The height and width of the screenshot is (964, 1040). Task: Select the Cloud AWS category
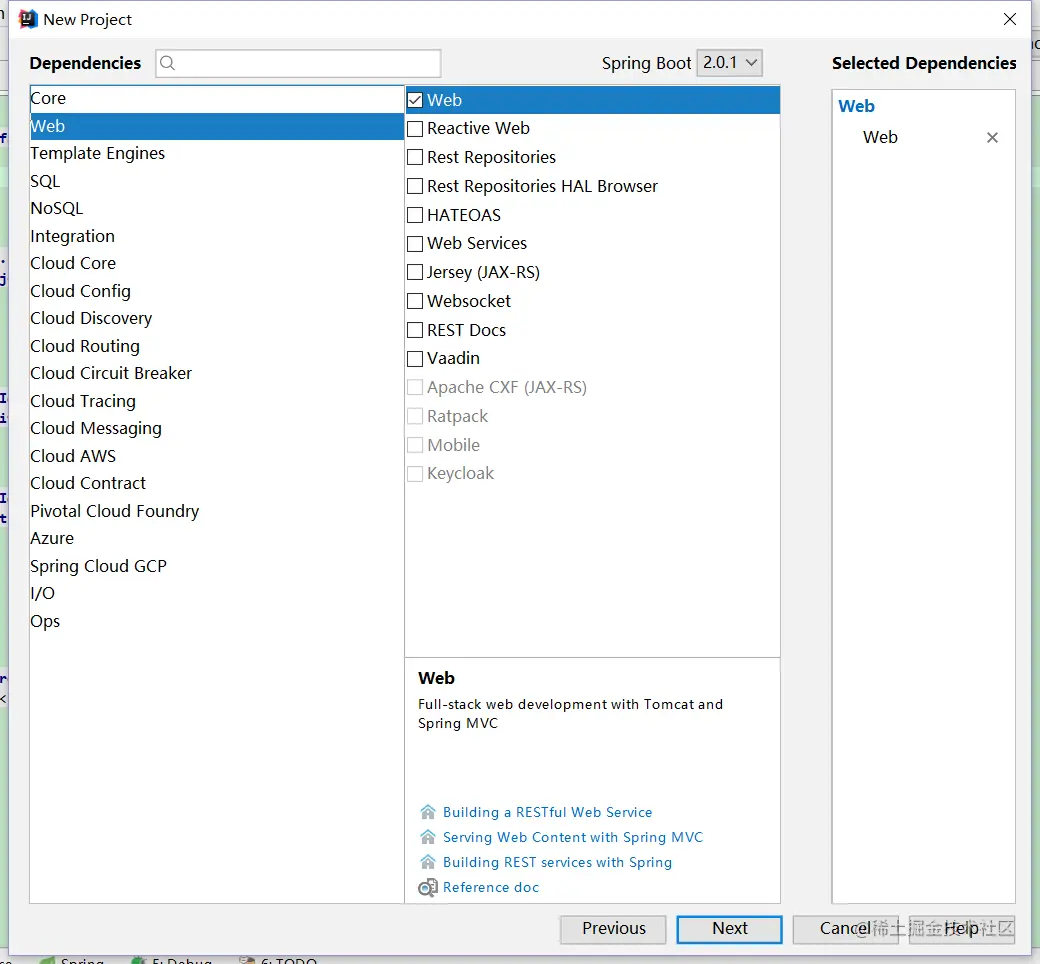[217, 456]
